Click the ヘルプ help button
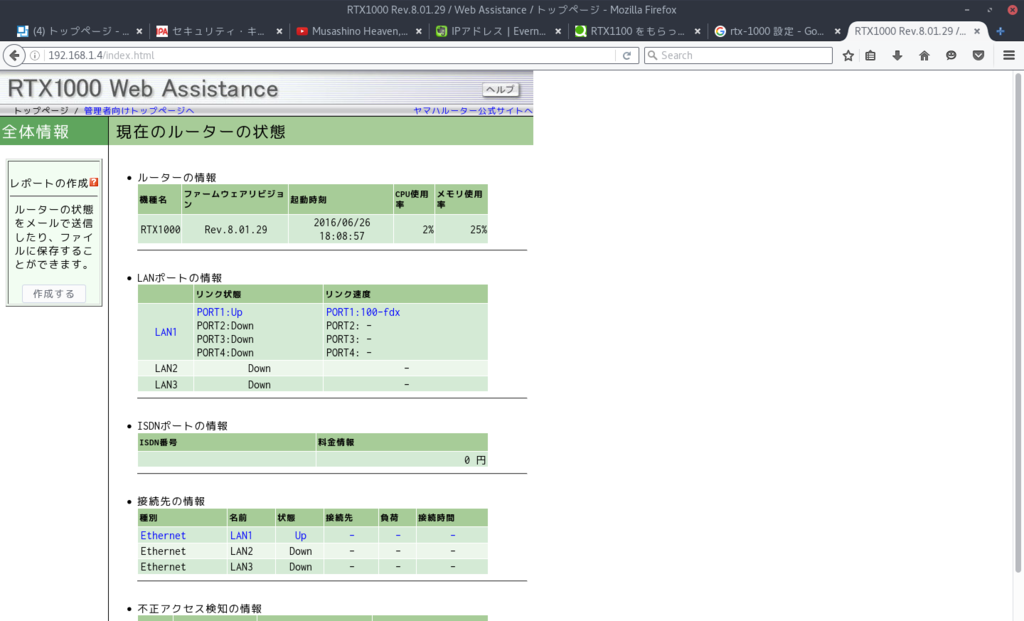The image size is (1024, 621). coord(500,89)
